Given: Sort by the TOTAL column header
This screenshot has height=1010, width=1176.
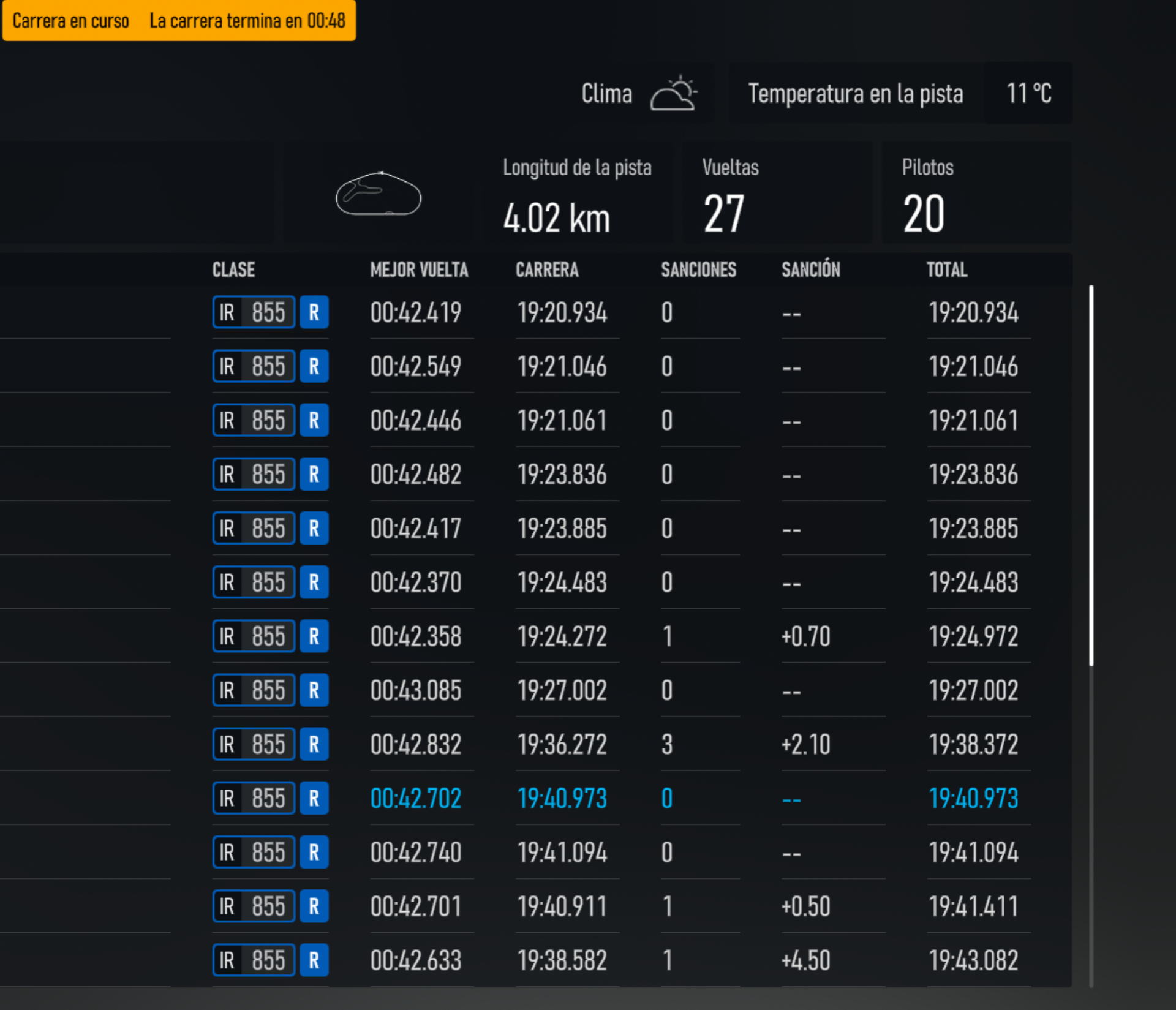Looking at the screenshot, I should point(946,269).
